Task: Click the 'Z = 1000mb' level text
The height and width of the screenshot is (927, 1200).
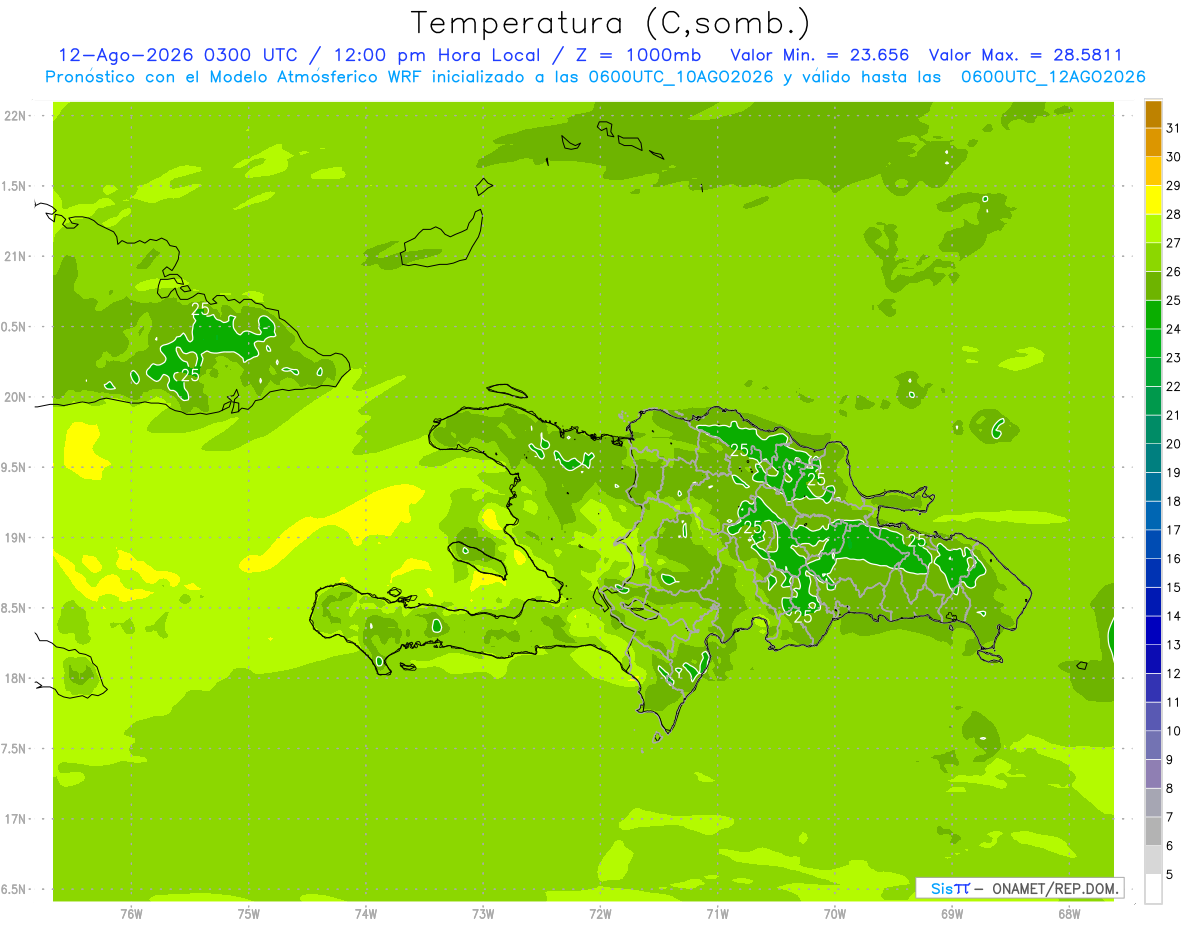Action: 637,55
